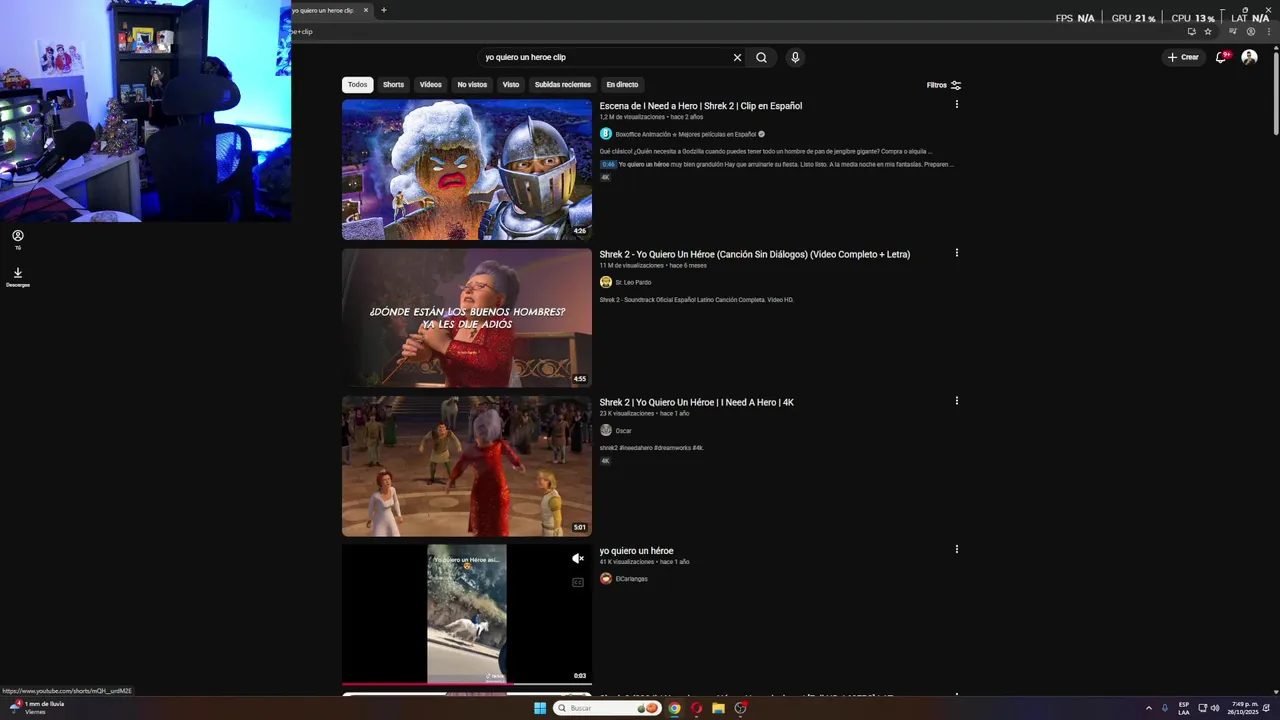The height and width of the screenshot is (720, 1280).
Task: Click the taskbar Buscar search box
Action: click(x=609, y=708)
